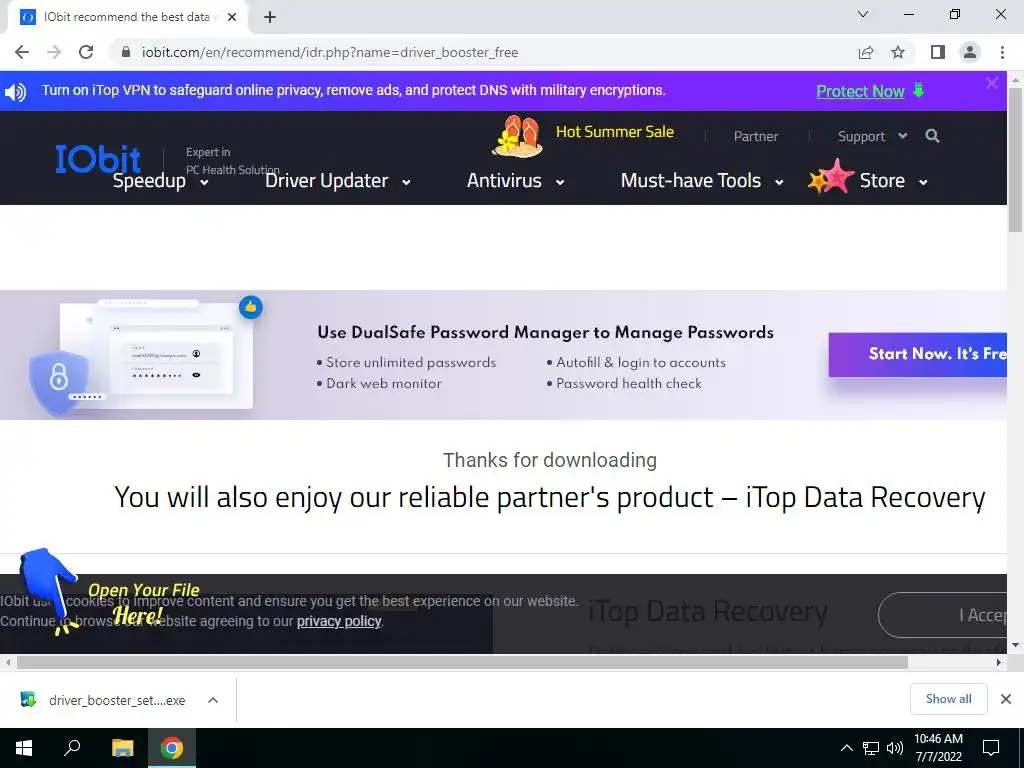Open File Explorer from taskbar

tap(122, 748)
